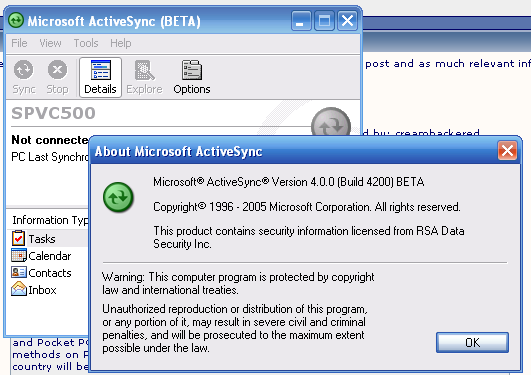Open the File menu
Image resolution: width=531 pixels, height=375 pixels.
[x=19, y=43]
